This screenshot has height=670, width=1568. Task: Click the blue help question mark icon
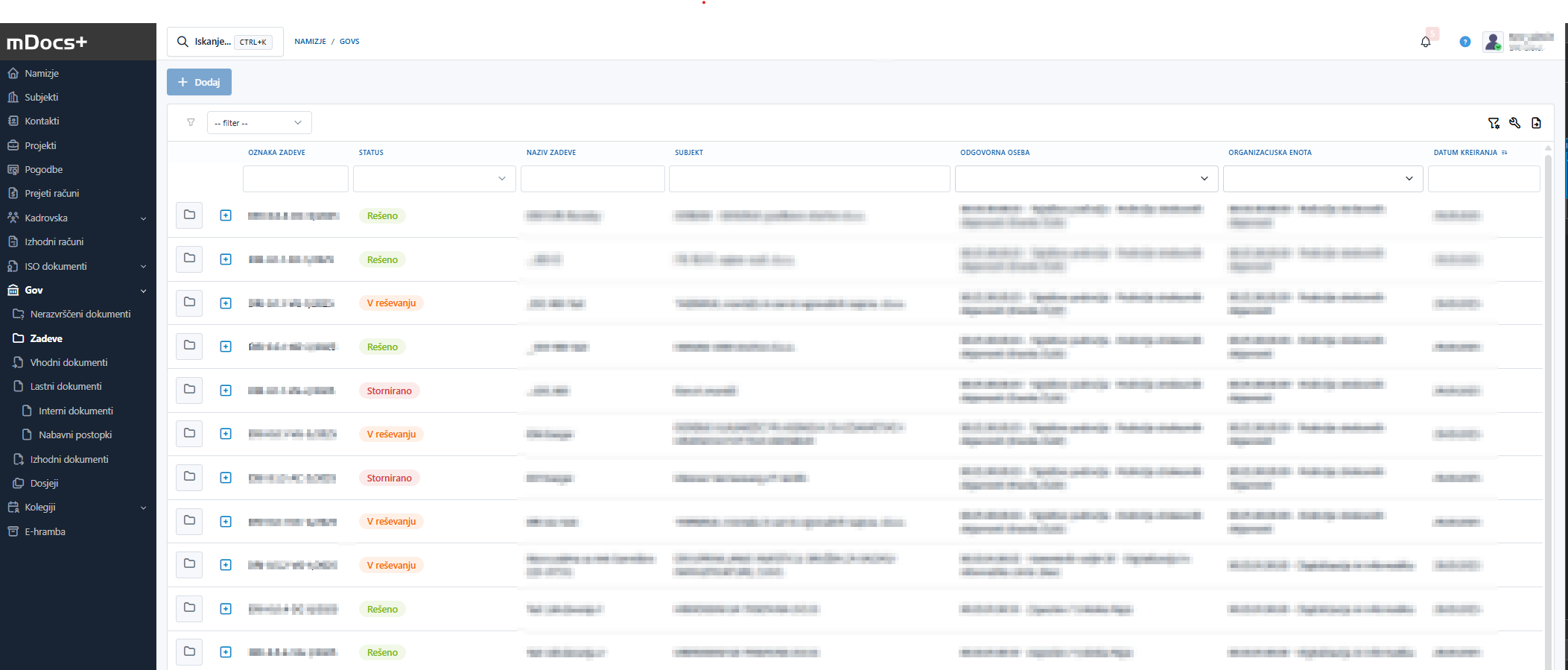click(x=1464, y=42)
